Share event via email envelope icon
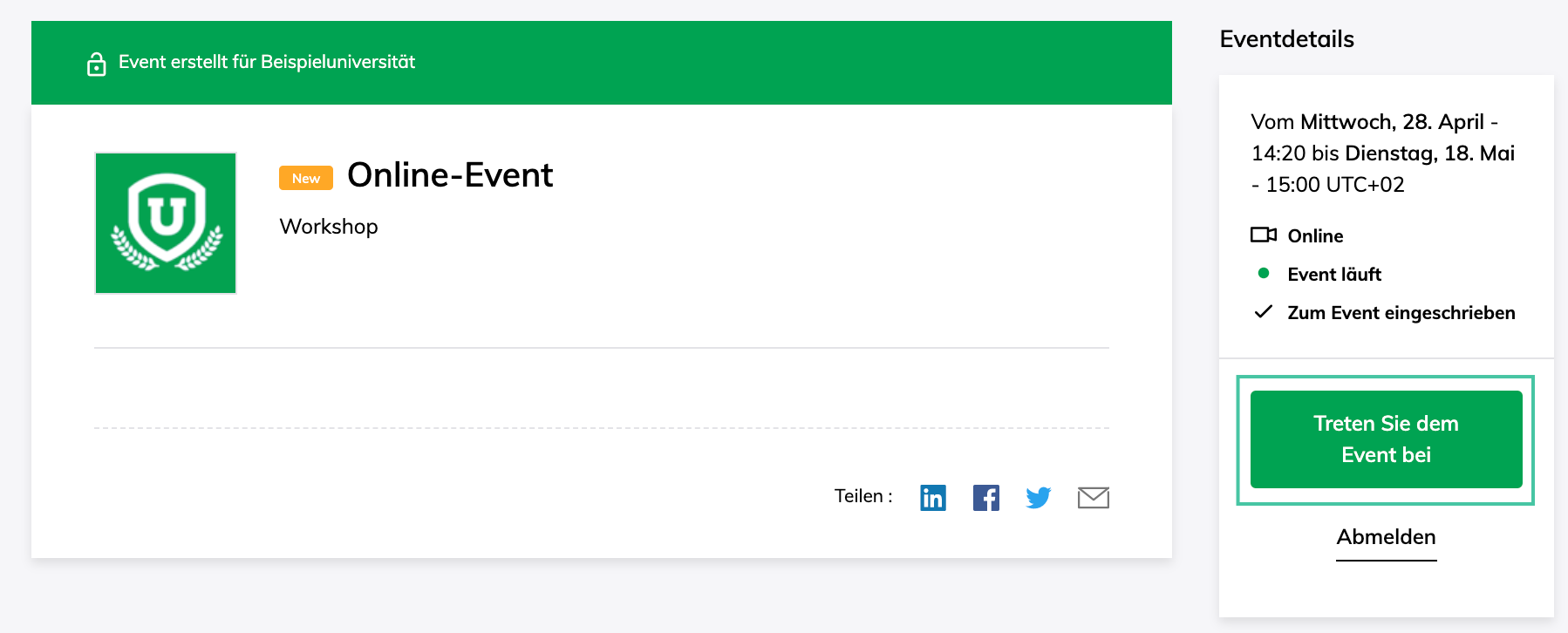This screenshot has height=633, width=1568. pos(1093,497)
